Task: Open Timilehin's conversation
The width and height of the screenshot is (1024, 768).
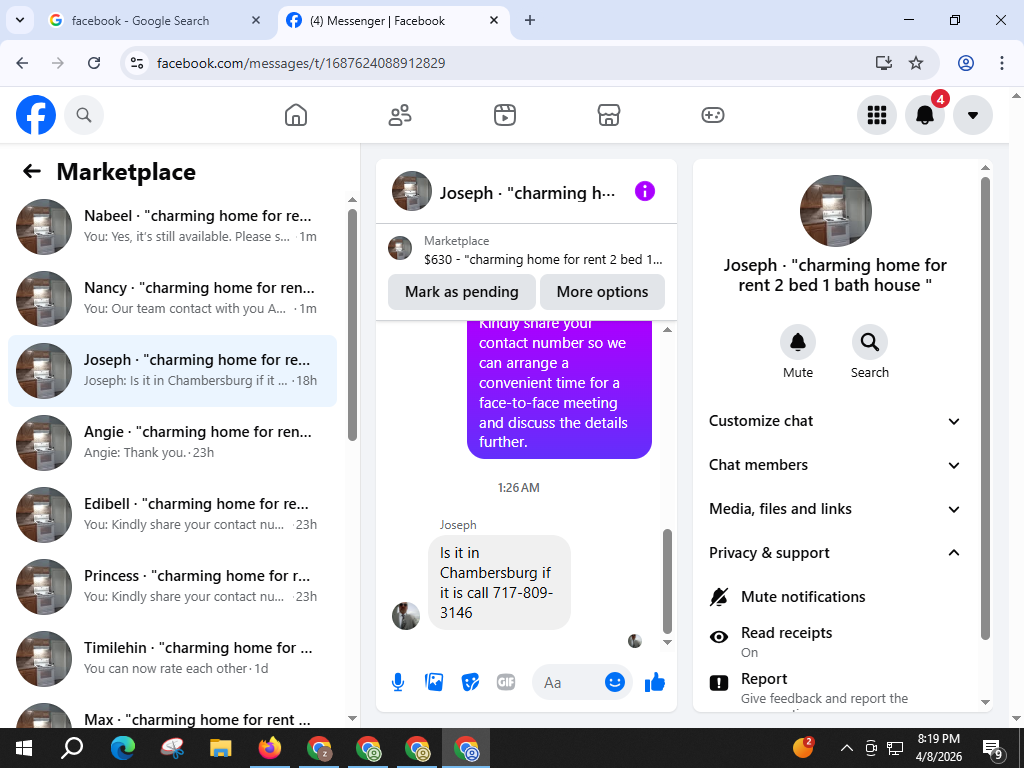Action: click(172, 658)
